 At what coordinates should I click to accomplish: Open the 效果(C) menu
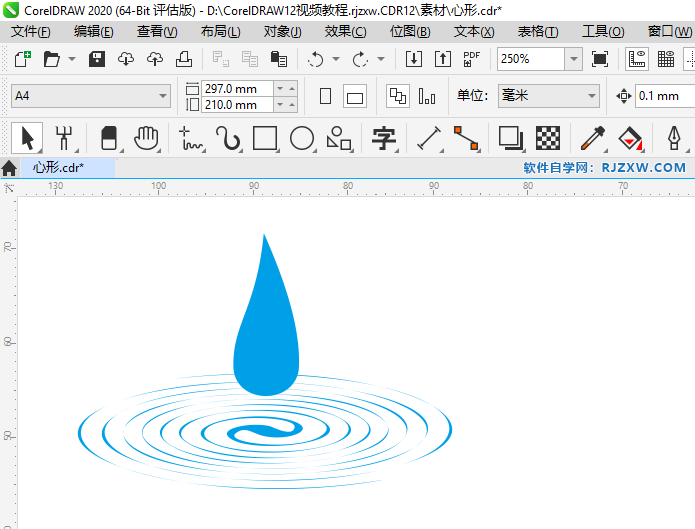[x=345, y=31]
